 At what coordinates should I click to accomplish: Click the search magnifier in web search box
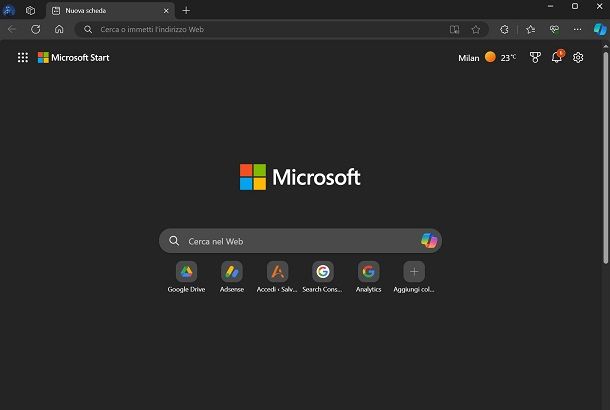click(x=174, y=241)
